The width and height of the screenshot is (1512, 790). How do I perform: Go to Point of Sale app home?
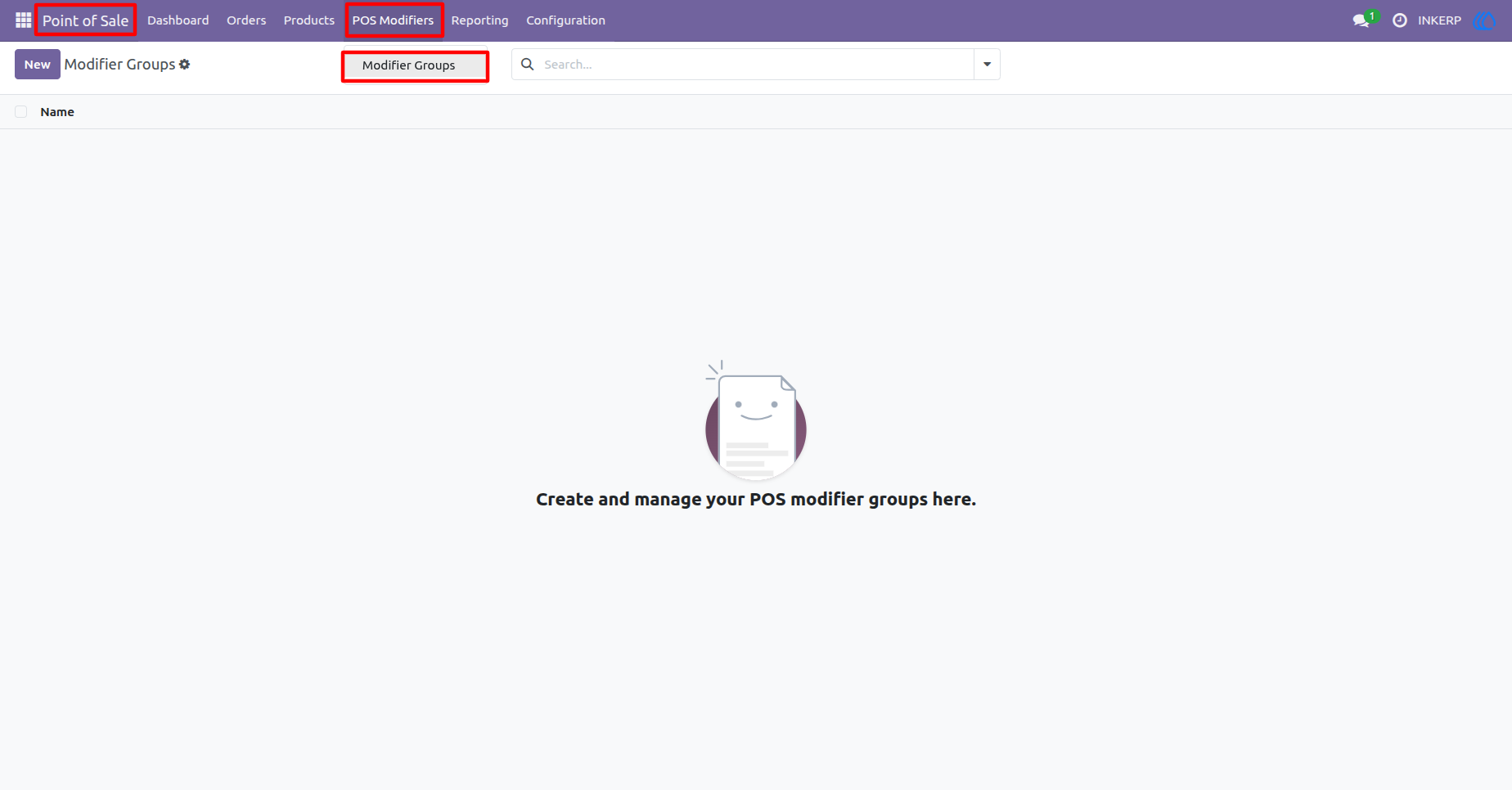click(x=85, y=20)
